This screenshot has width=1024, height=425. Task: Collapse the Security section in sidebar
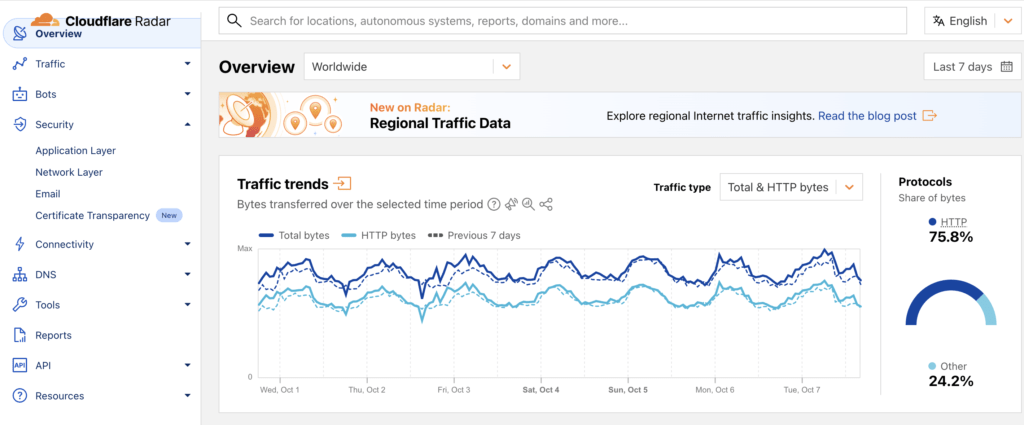187,125
